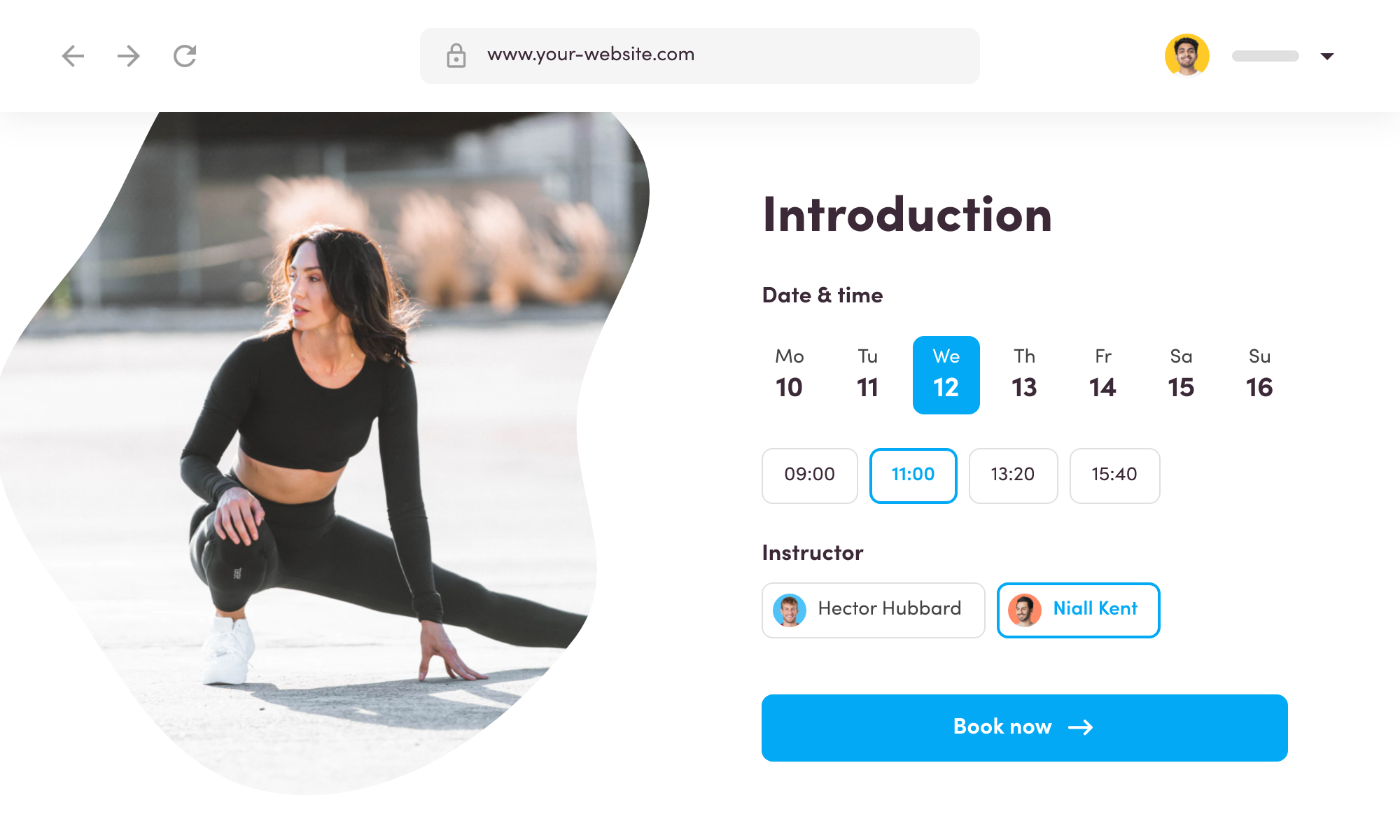Viewport: 1400px width, 840px height.
Task: Select the 13:20 time slot
Action: (x=1013, y=476)
